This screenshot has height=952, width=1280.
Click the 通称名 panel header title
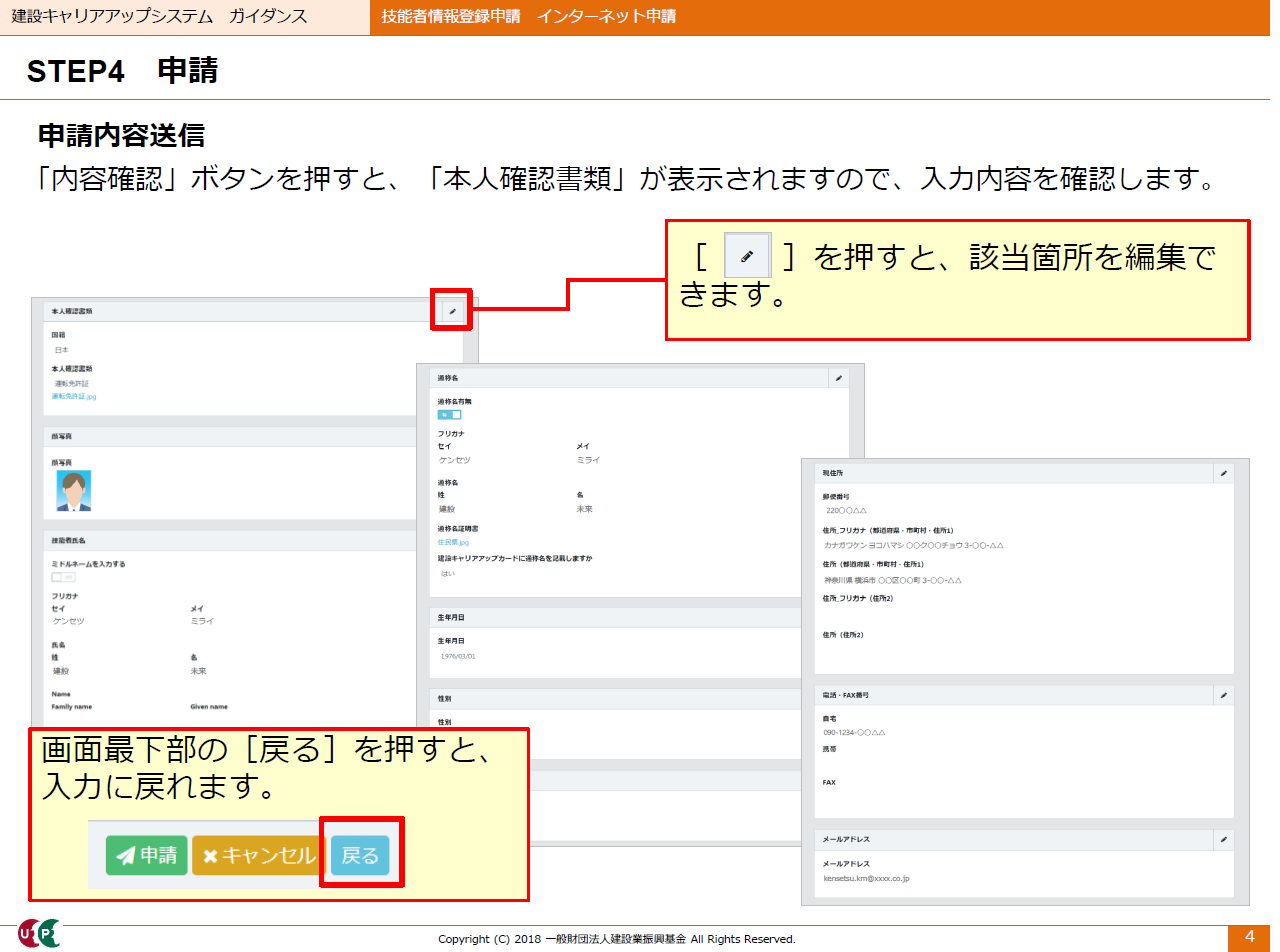click(x=448, y=379)
